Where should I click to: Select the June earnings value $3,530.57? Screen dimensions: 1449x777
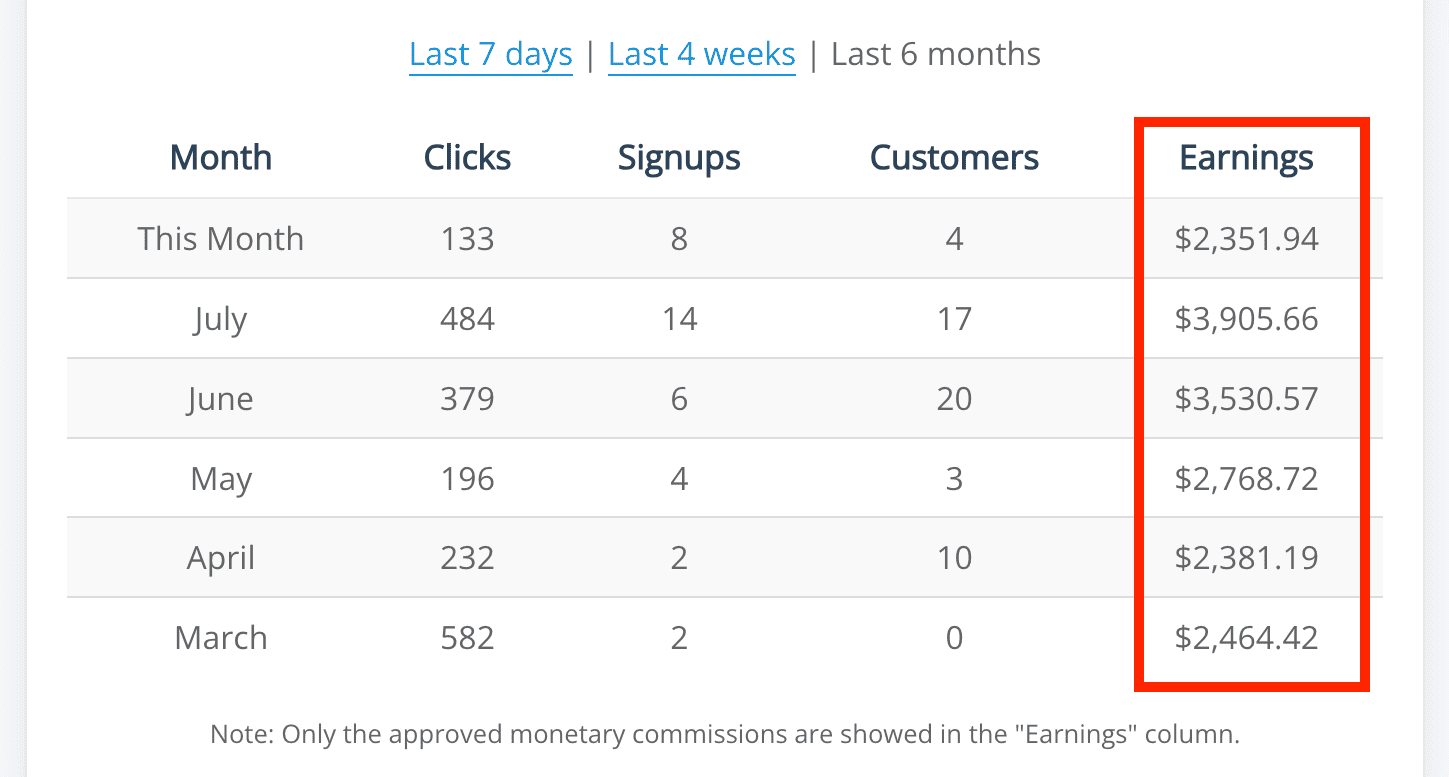click(1246, 398)
